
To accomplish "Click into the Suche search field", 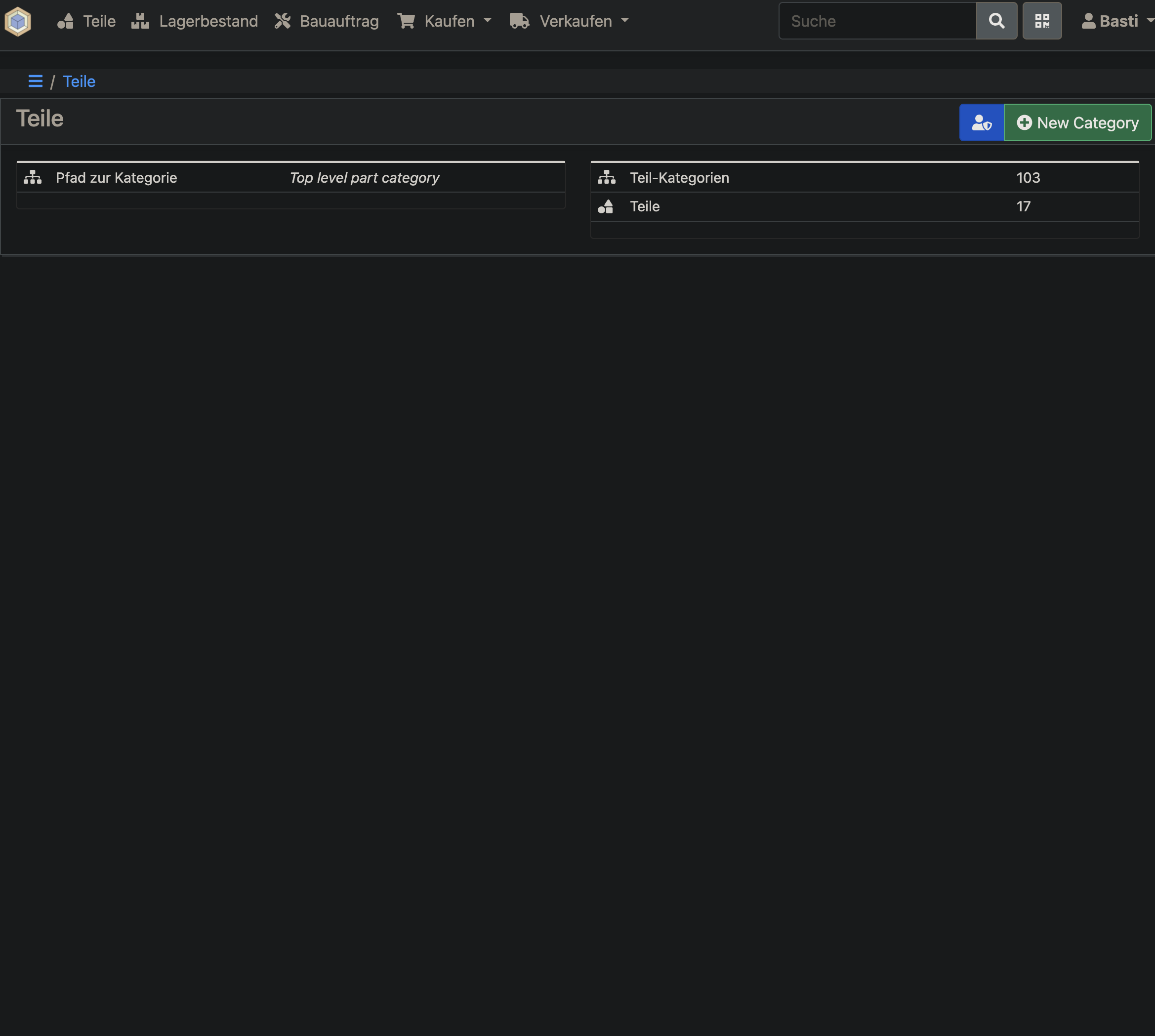I will pos(877,21).
